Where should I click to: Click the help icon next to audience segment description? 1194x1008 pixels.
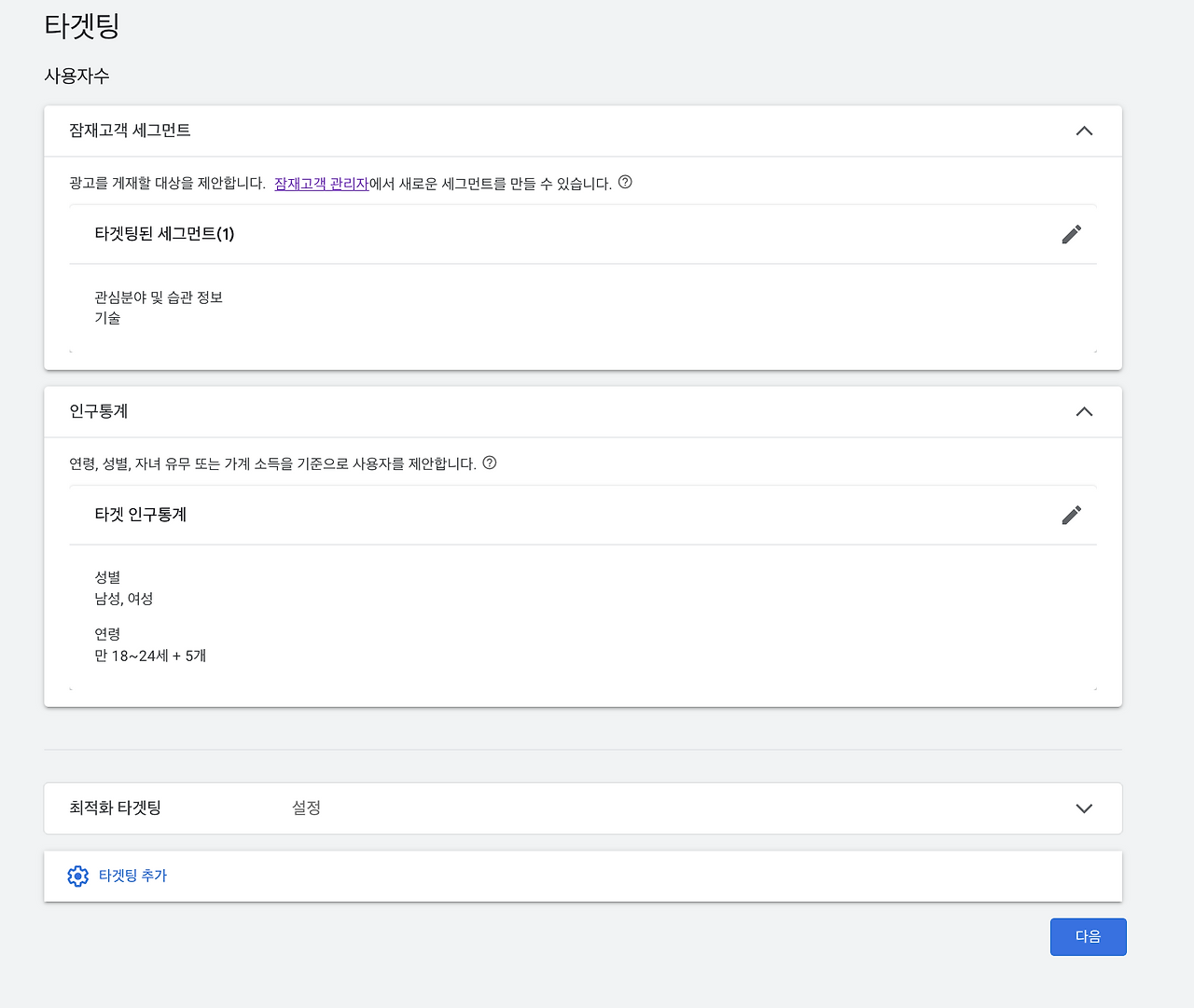(625, 183)
